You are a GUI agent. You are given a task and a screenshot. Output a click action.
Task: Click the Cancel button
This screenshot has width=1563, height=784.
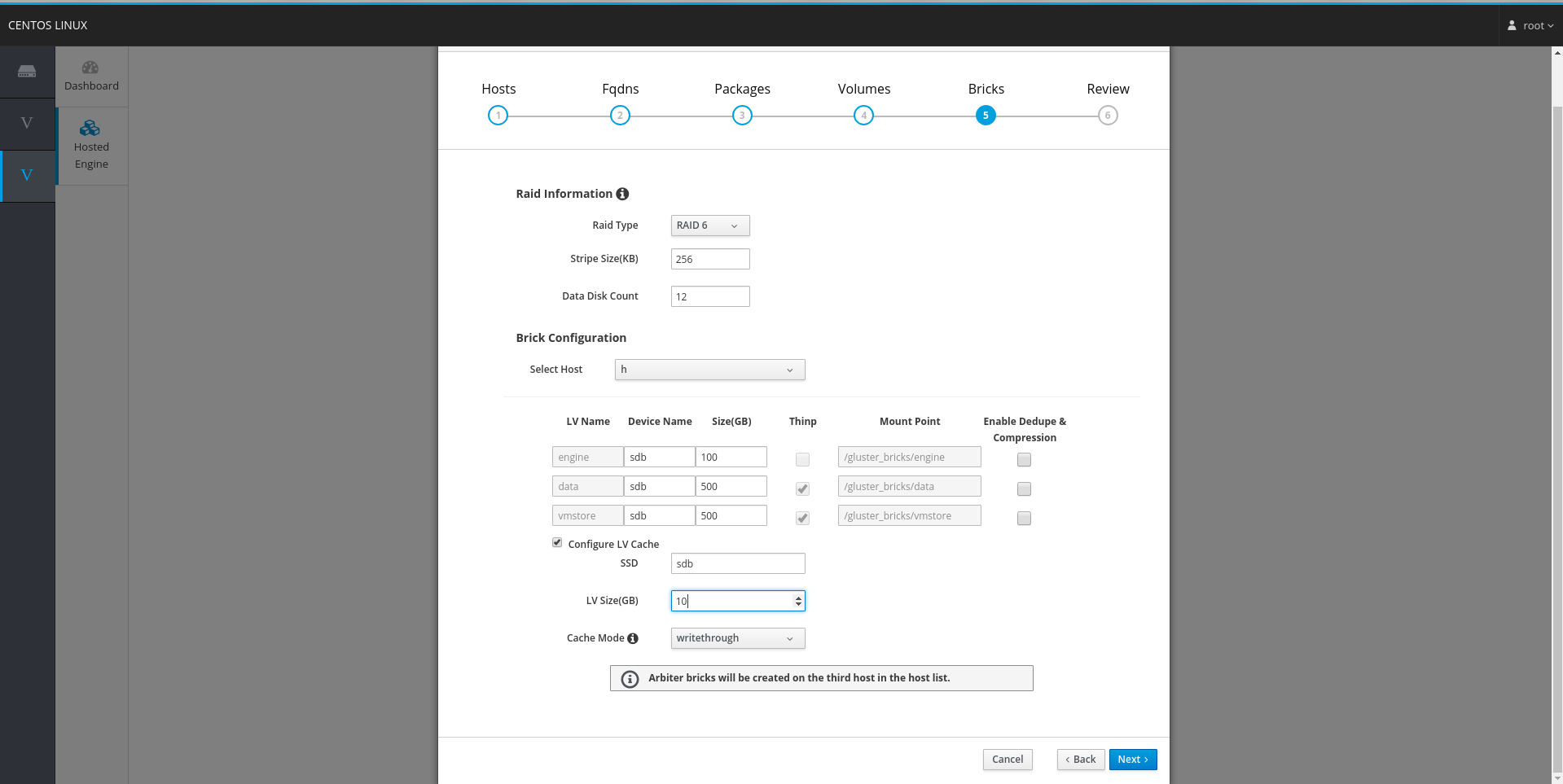tap(1007, 759)
